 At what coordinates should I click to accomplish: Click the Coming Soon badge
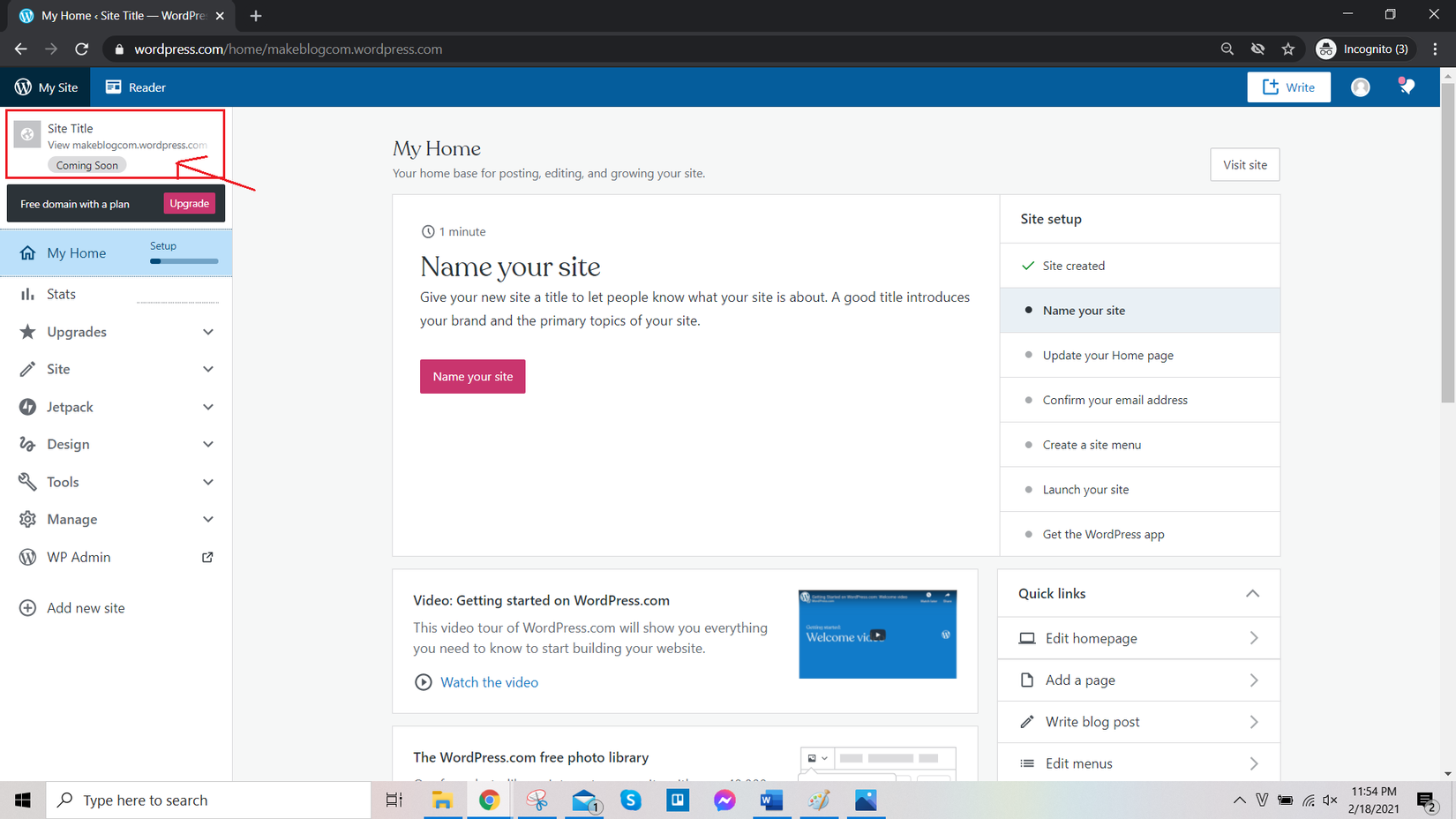pyautogui.click(x=87, y=165)
